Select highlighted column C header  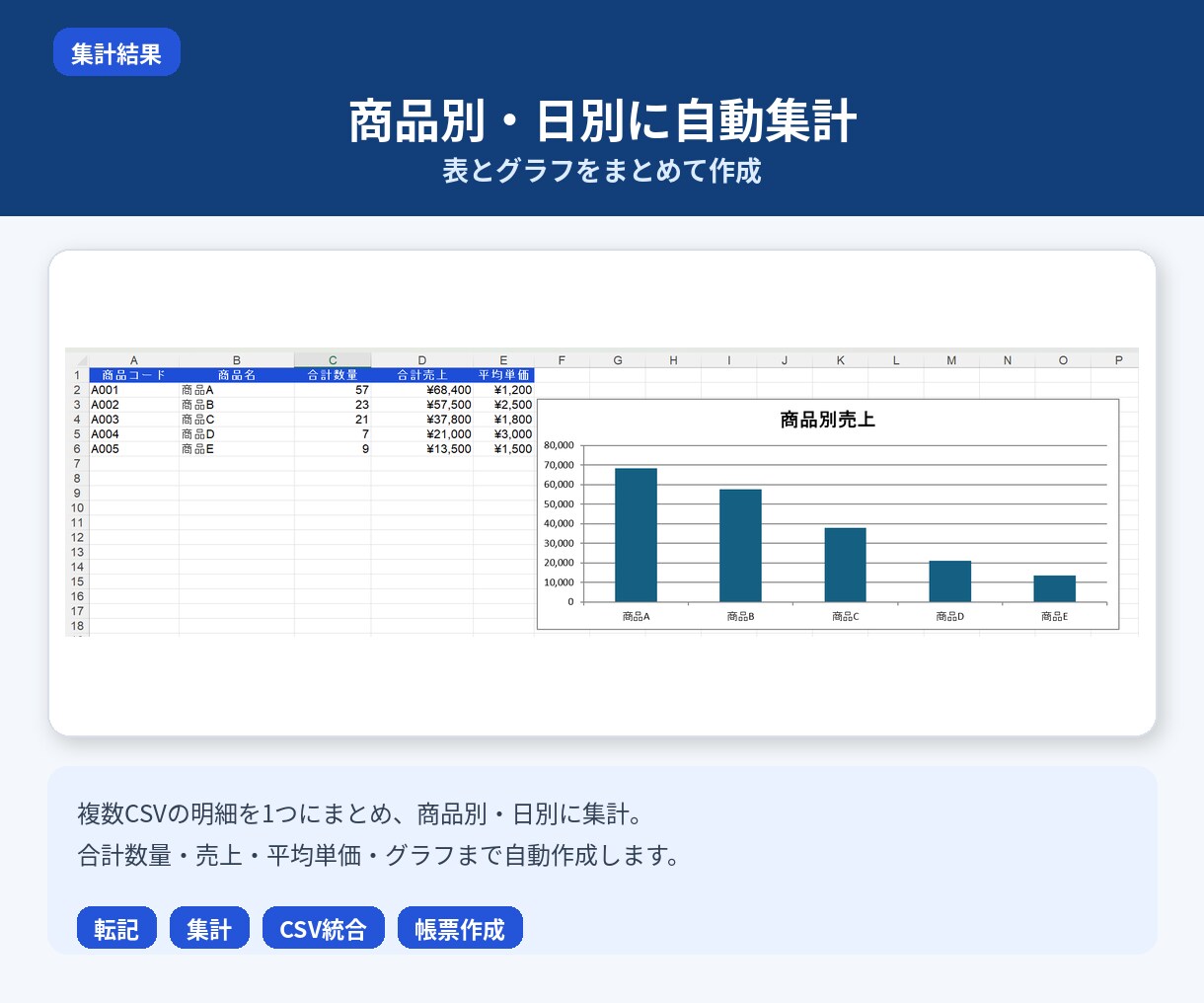pyautogui.click(x=333, y=360)
